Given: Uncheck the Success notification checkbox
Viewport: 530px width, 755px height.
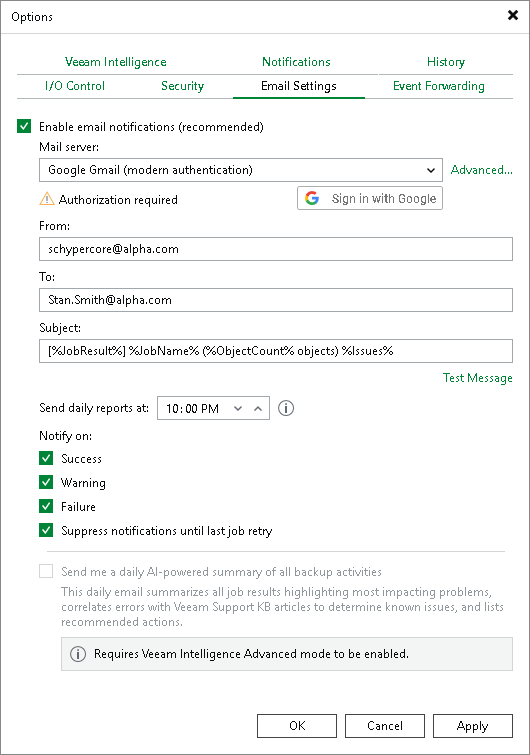Looking at the screenshot, I should pos(46,458).
